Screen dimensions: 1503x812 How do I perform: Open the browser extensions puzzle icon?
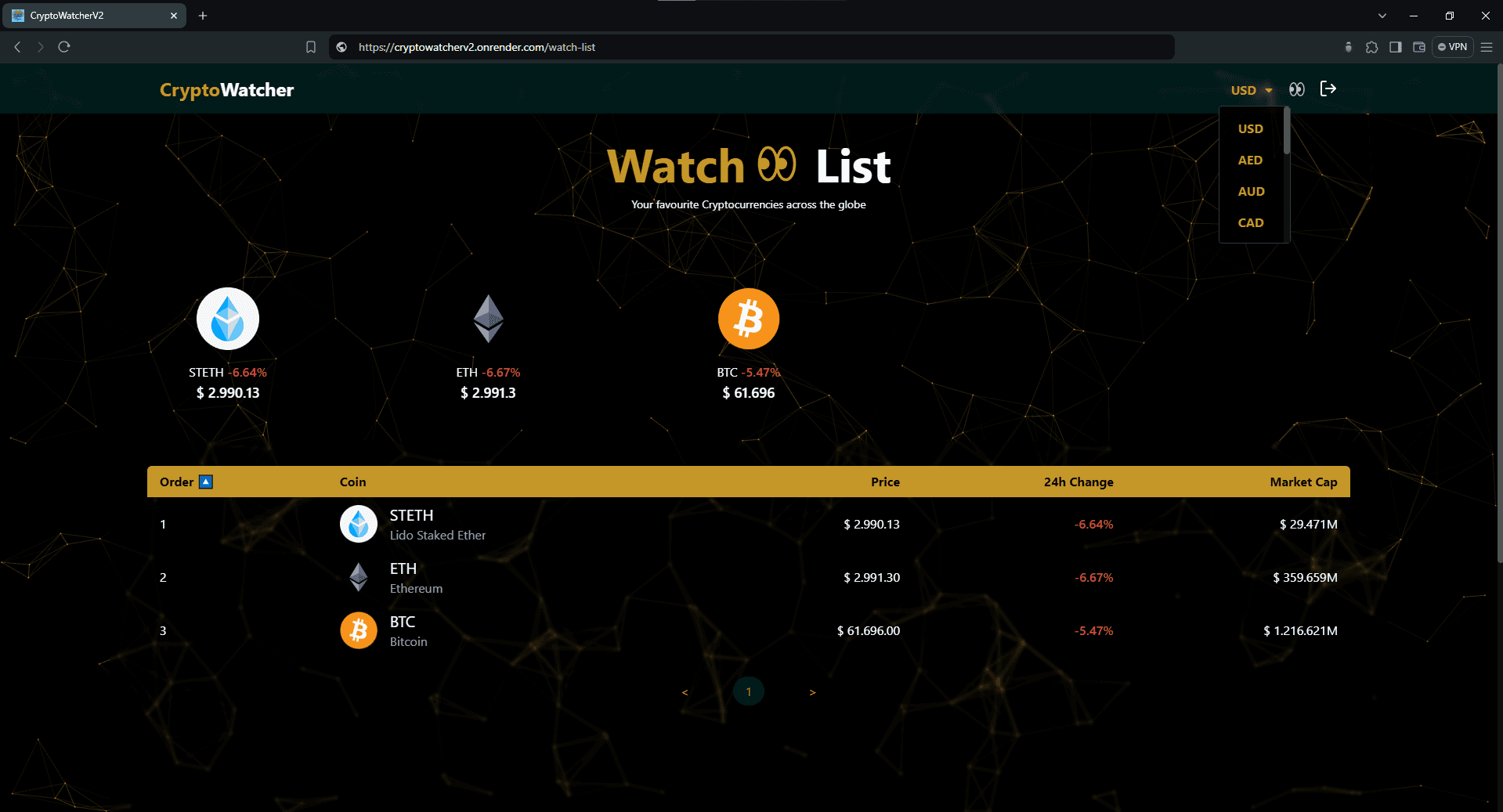tap(1371, 47)
